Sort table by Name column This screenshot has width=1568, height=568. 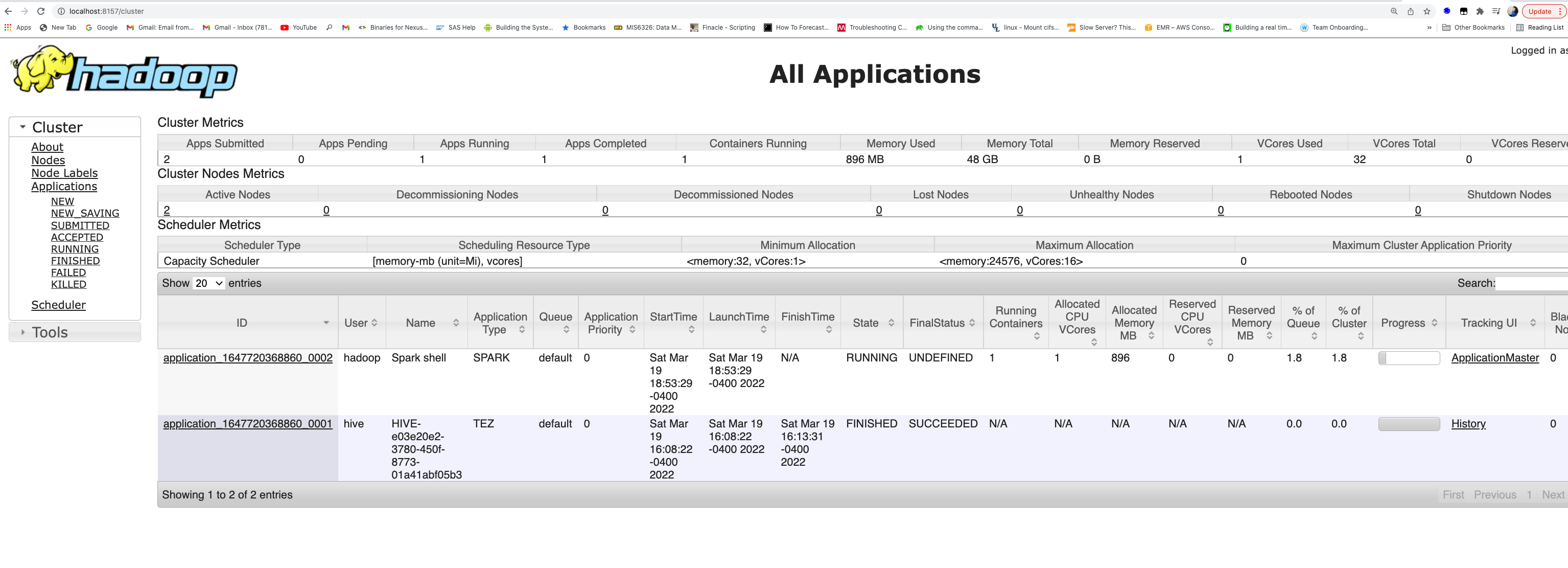(x=427, y=323)
